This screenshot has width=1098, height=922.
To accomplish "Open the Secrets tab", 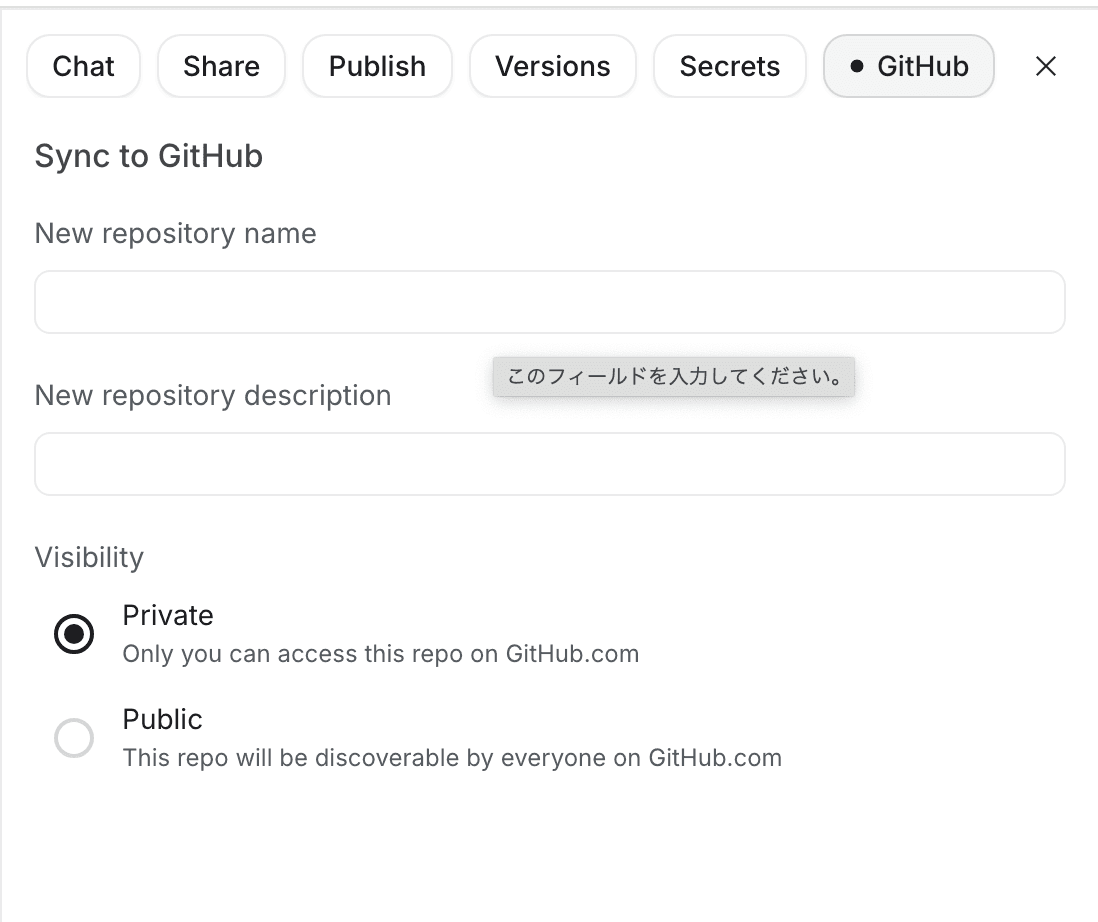I will click(x=730, y=67).
